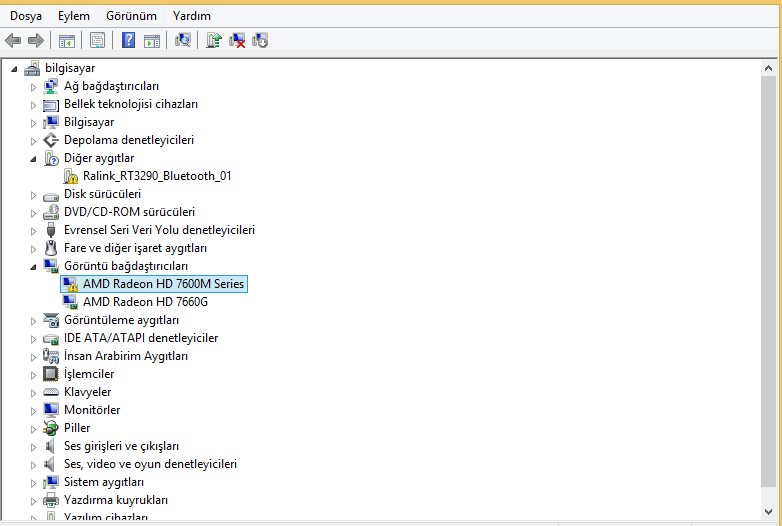Click the USB controllers plug icon
This screenshot has height=526, width=782.
point(50,230)
